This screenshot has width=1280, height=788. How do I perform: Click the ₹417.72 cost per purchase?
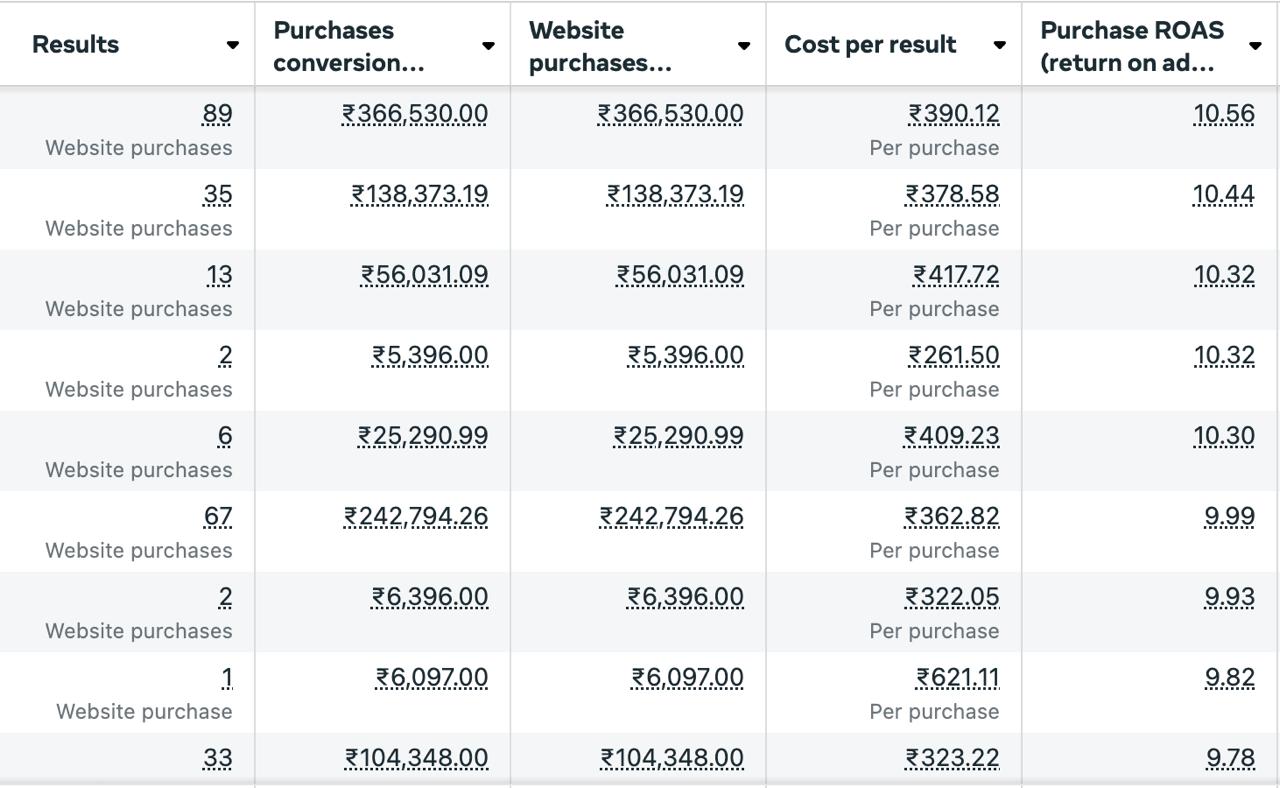[x=955, y=275]
